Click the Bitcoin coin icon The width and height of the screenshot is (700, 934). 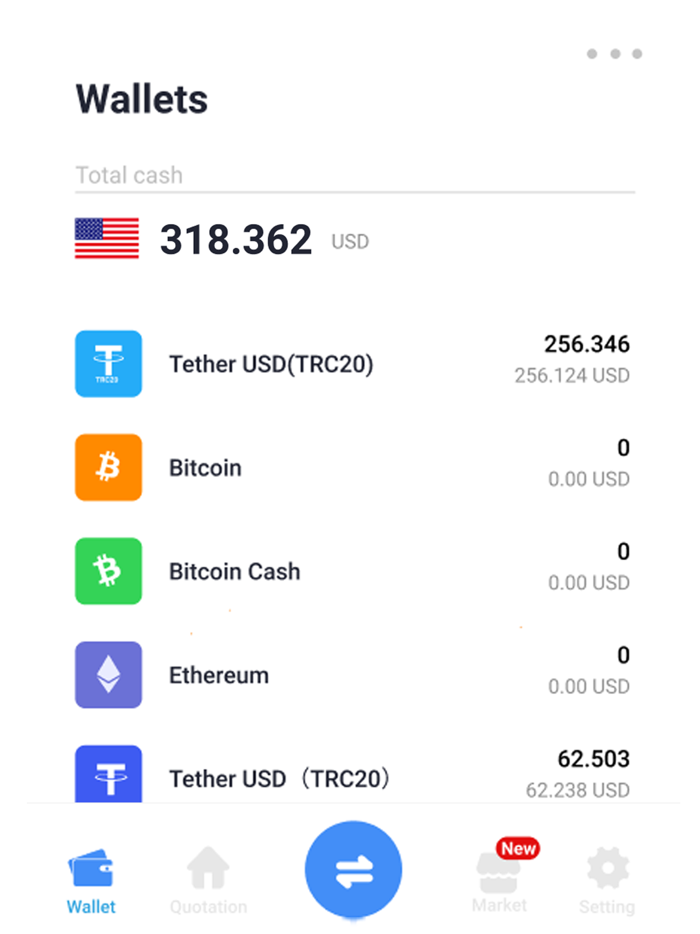[x=108, y=467]
